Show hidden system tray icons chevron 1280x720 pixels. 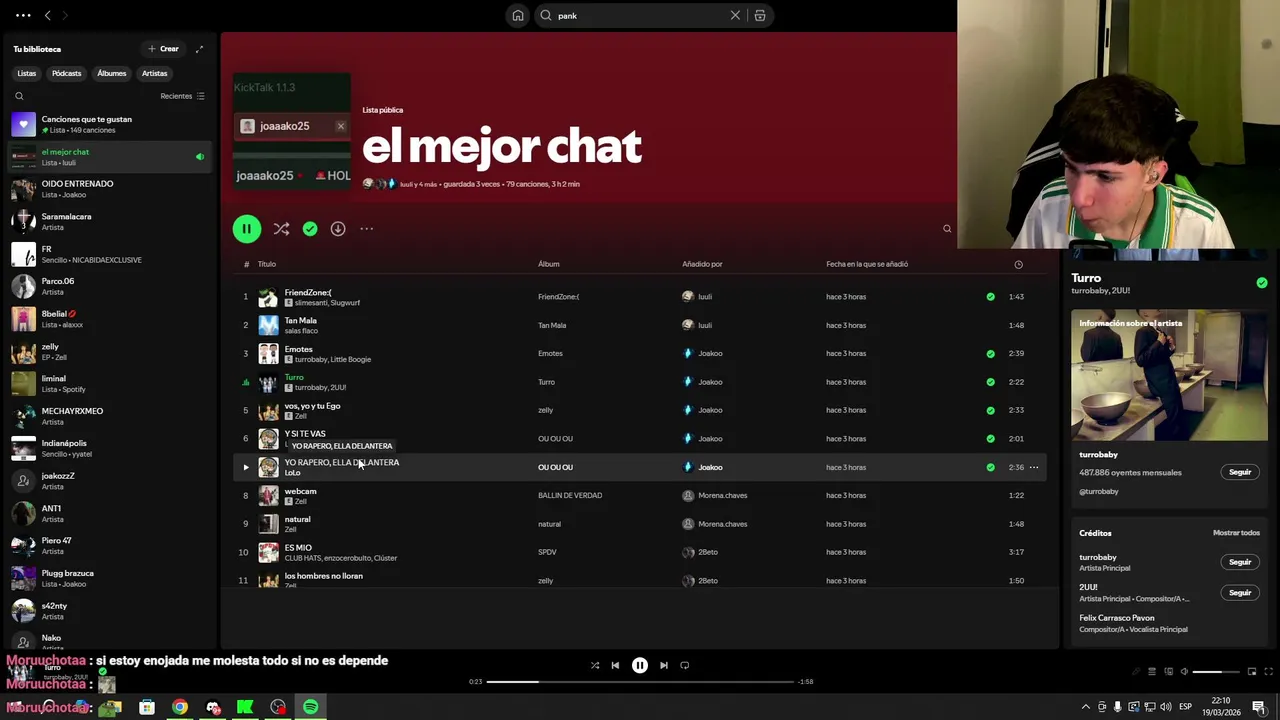(1086, 707)
